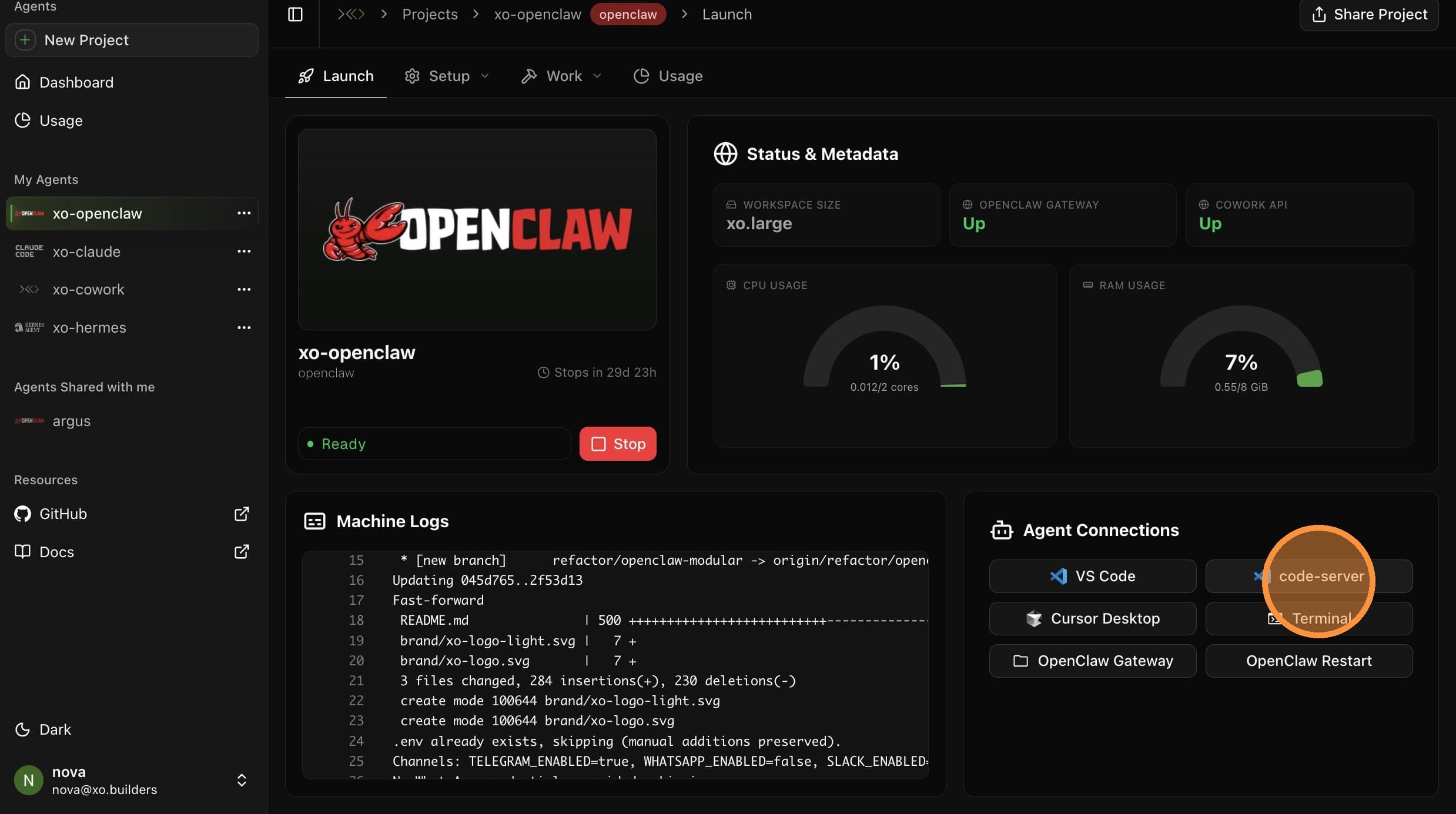The height and width of the screenshot is (814, 1456).
Task: Open the OpenClaw Gateway folder button
Action: [1092, 661]
